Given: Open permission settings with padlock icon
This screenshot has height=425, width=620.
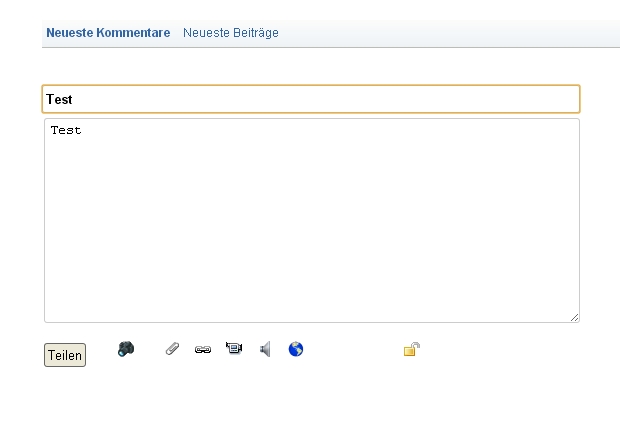Looking at the screenshot, I should click(412, 349).
